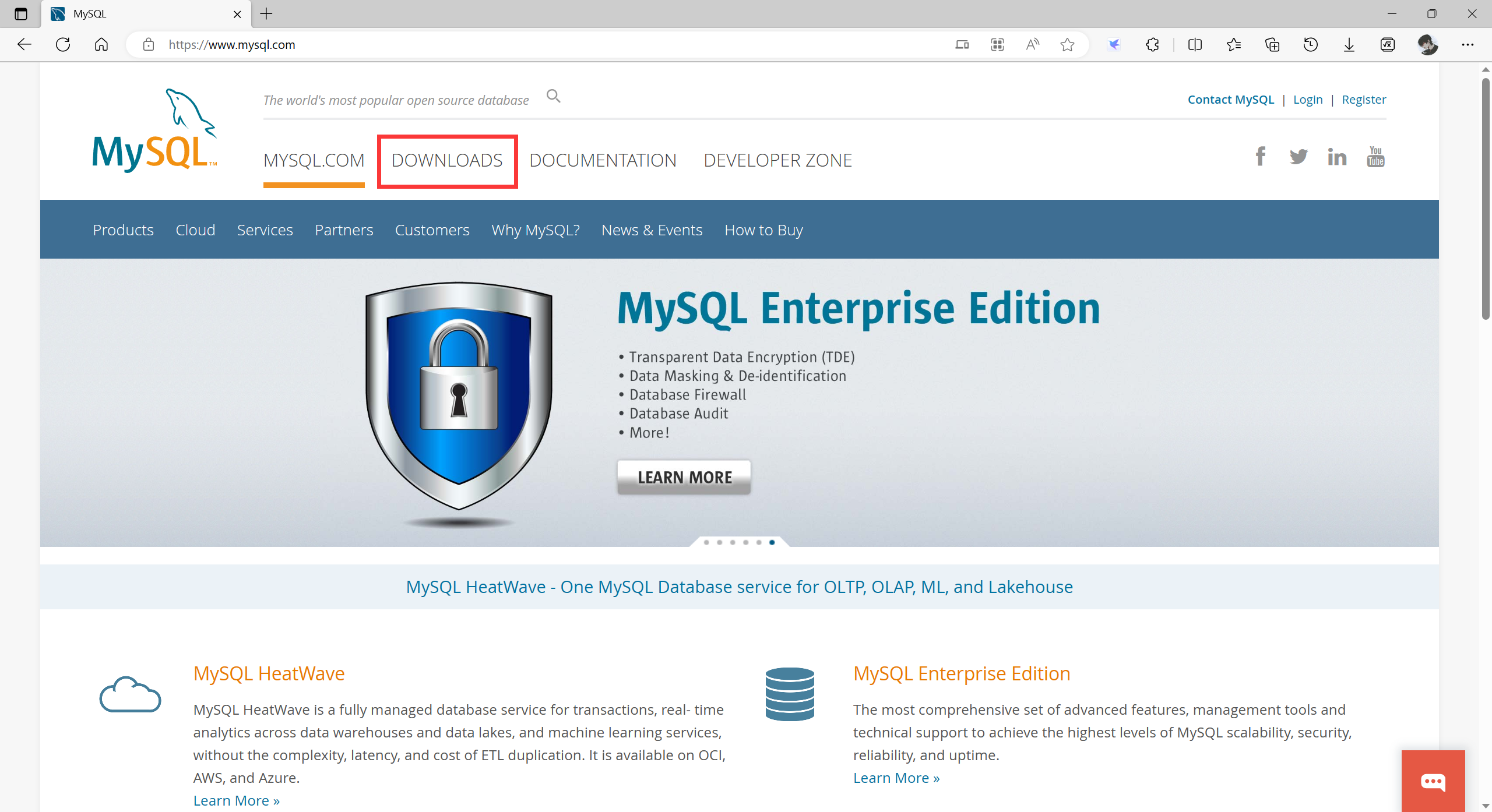Open the Why MySQL? menu
The image size is (1492, 812).
pyautogui.click(x=535, y=230)
